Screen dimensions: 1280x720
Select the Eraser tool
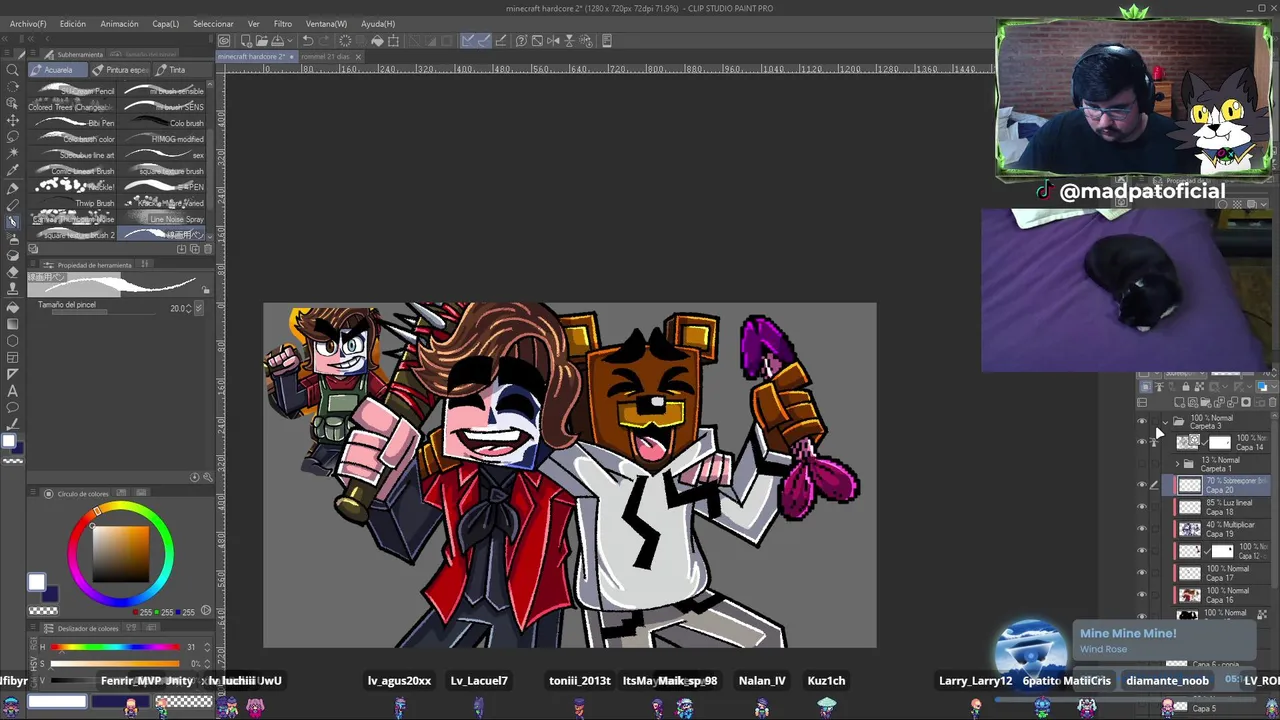coord(13,271)
